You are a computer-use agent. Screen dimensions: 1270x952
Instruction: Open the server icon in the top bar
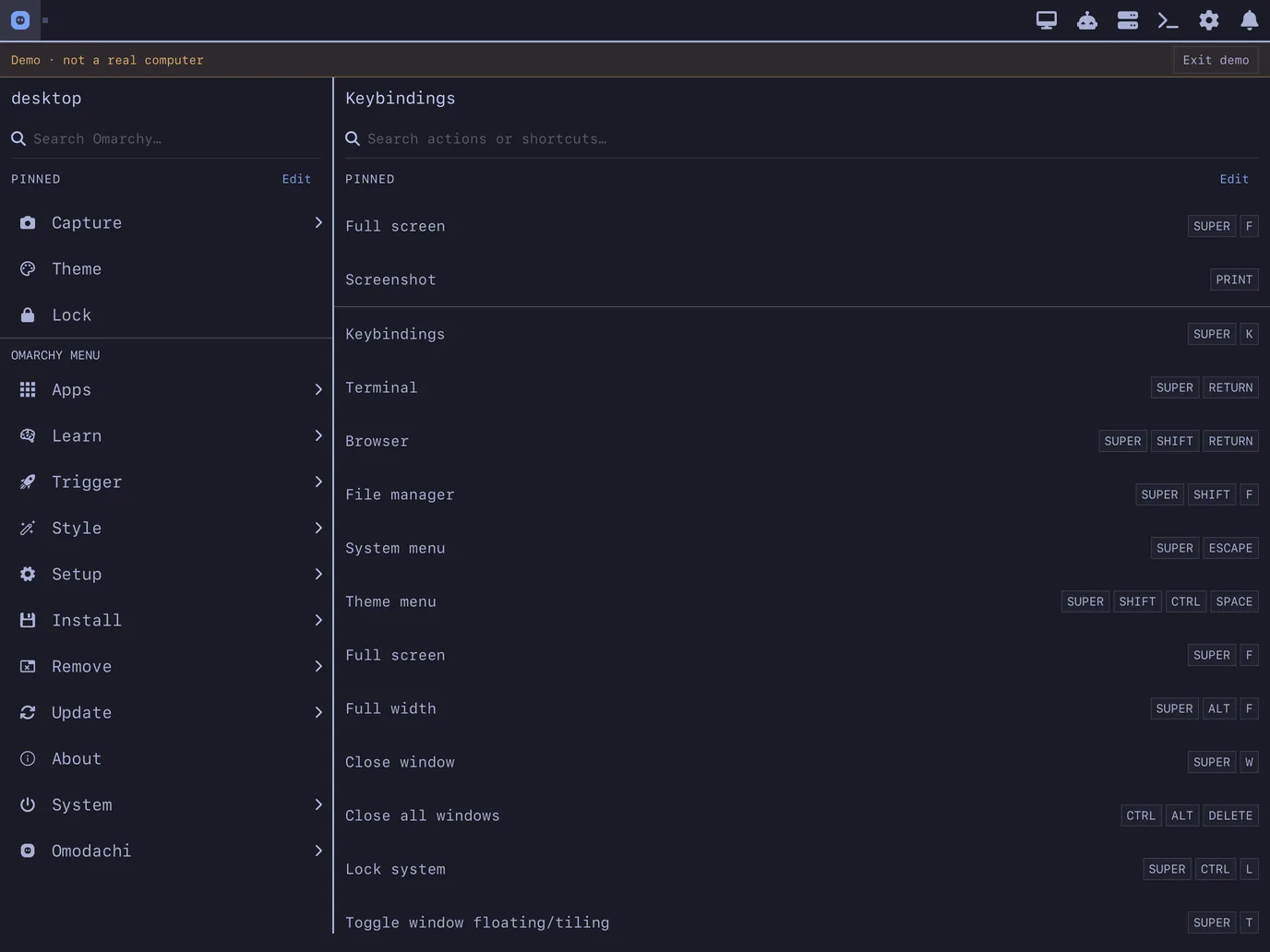click(x=1128, y=20)
